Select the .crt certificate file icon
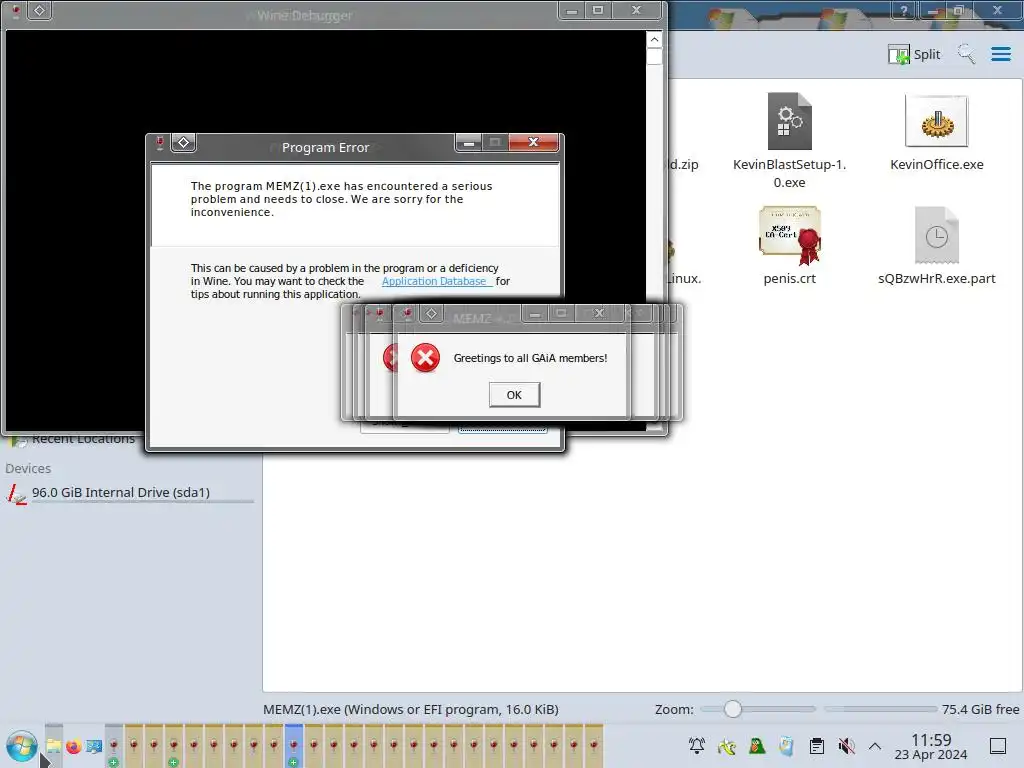 tap(789, 236)
